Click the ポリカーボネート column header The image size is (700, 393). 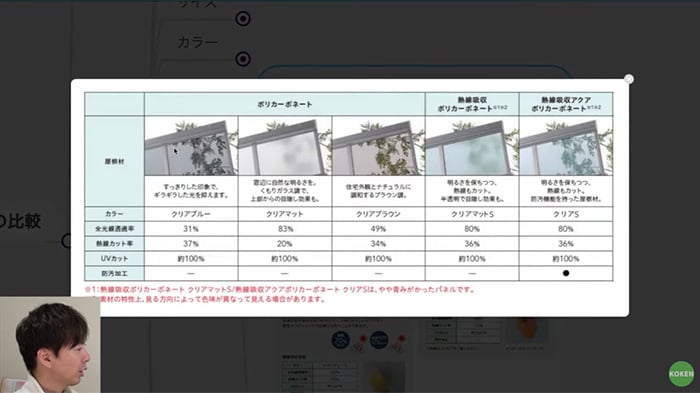(x=285, y=104)
